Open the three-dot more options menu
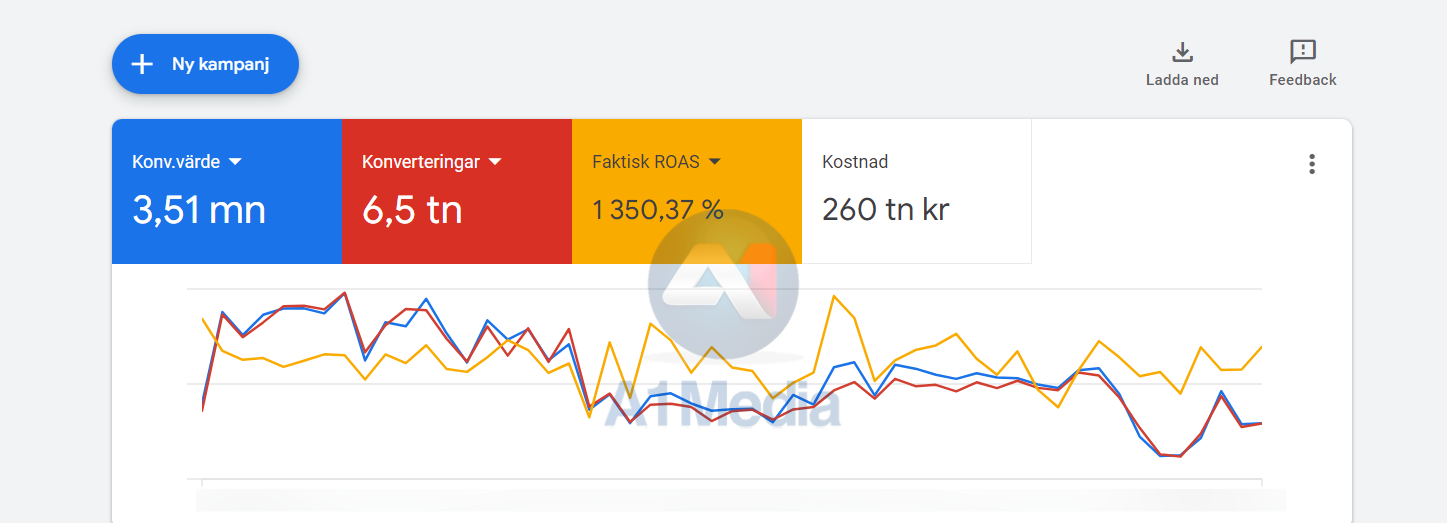 (x=1312, y=165)
